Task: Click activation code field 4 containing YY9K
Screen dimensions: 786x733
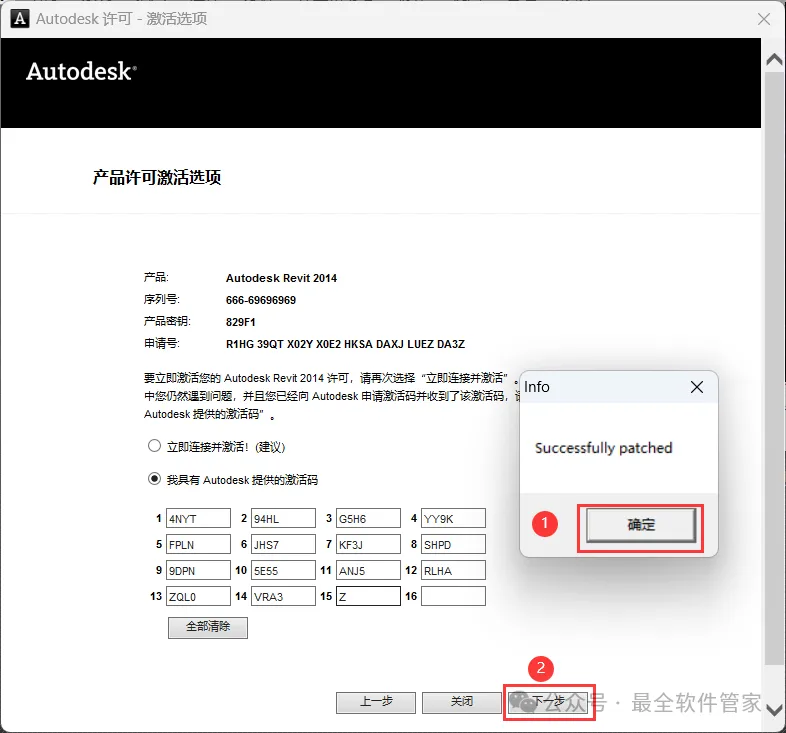Action: (453, 518)
